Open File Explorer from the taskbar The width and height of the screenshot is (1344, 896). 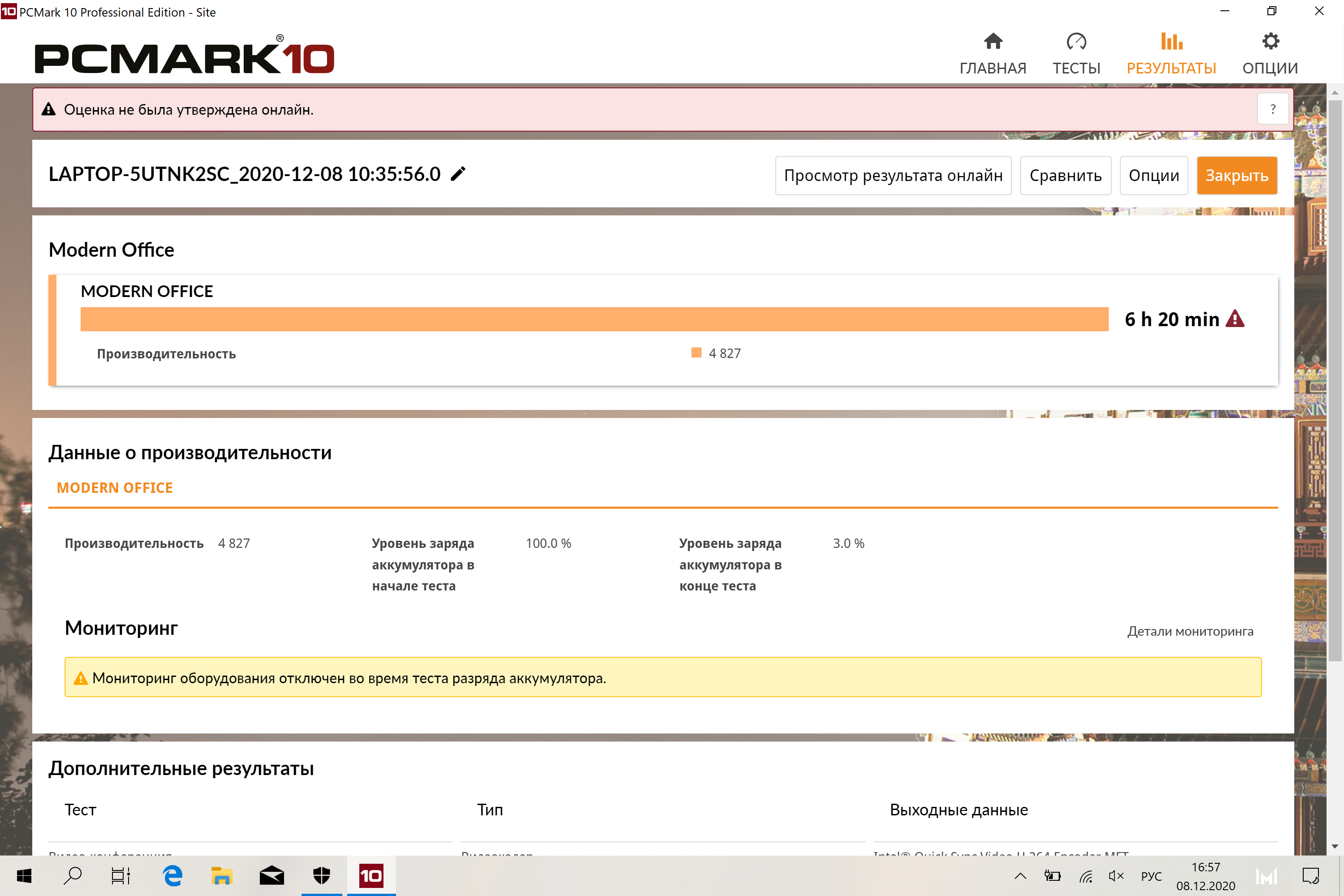[222, 875]
